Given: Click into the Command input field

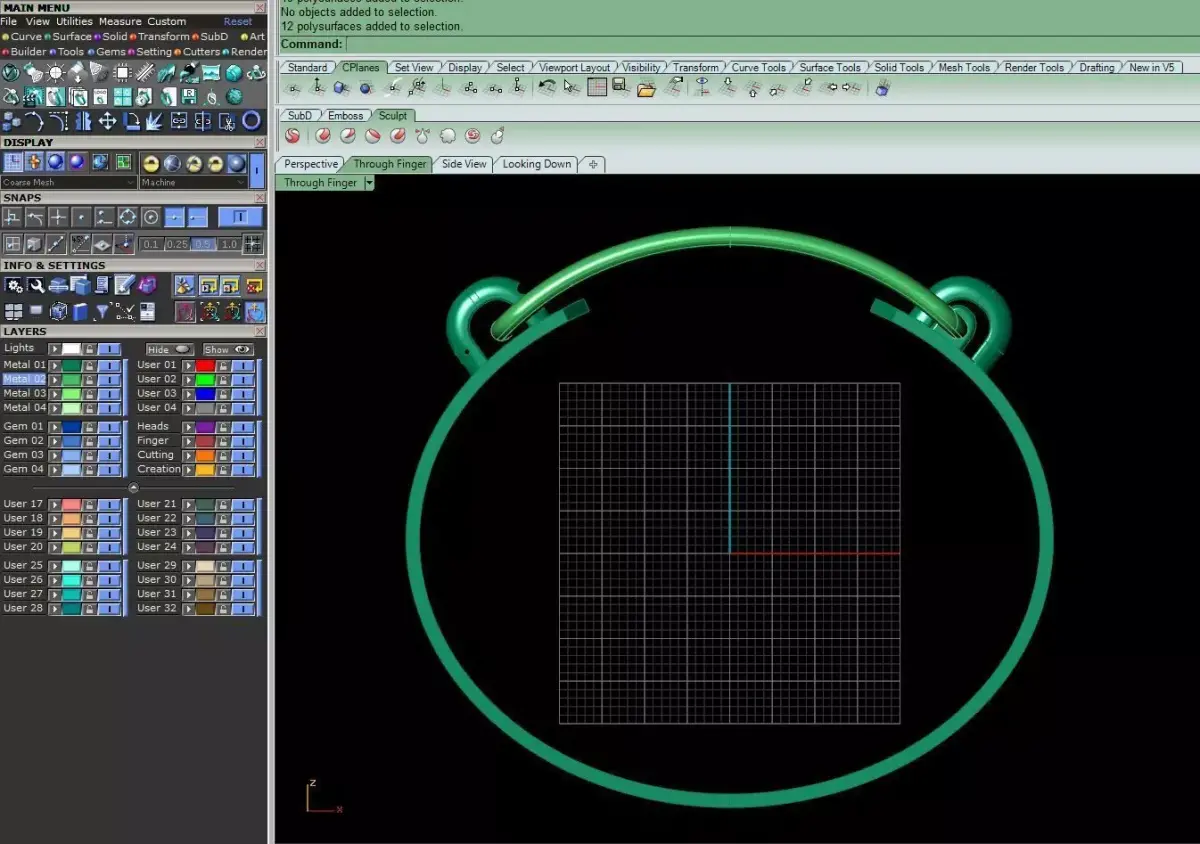Looking at the screenshot, I should pos(771,44).
